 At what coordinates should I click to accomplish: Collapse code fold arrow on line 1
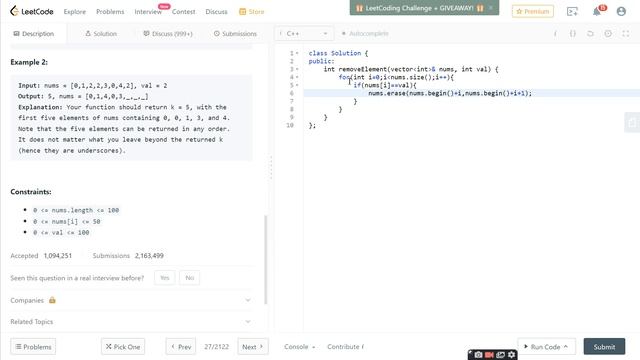(x=297, y=53)
